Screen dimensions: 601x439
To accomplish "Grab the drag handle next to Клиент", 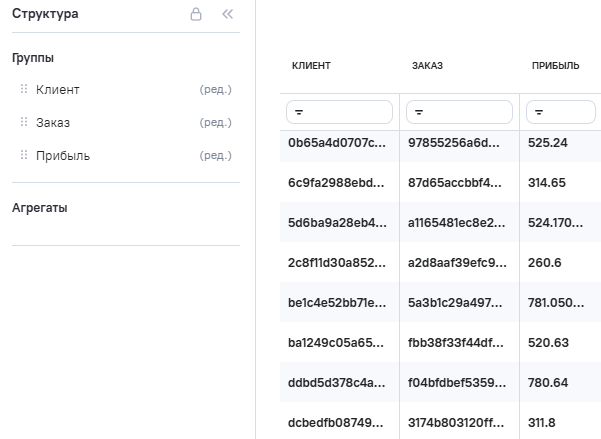I will (24, 90).
